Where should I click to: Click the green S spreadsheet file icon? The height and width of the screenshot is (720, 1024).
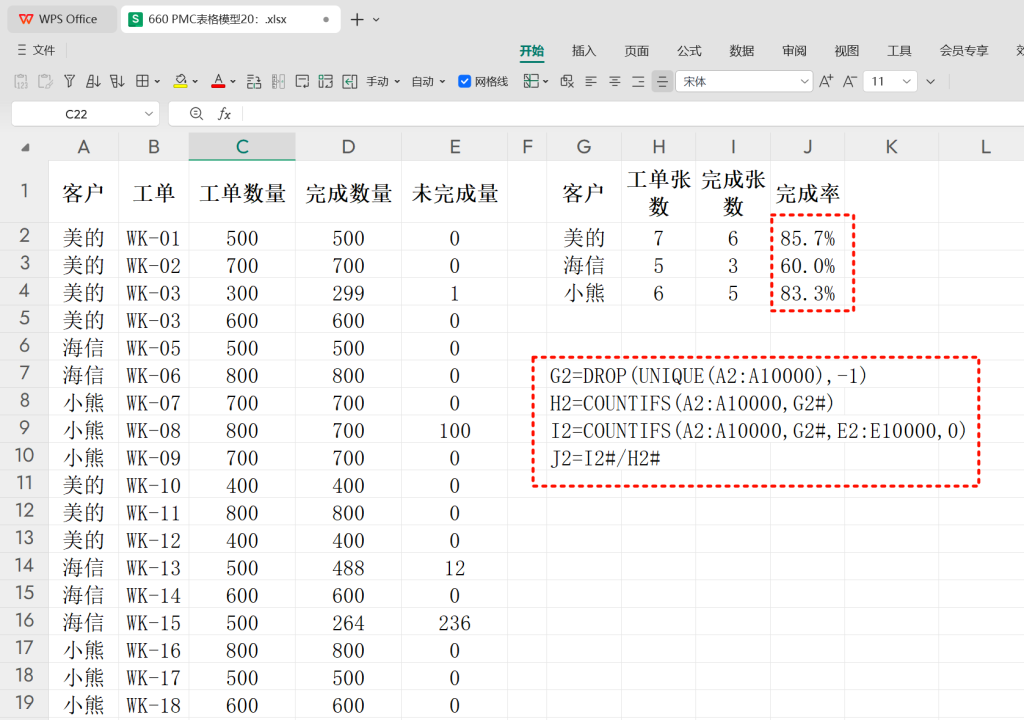135,19
